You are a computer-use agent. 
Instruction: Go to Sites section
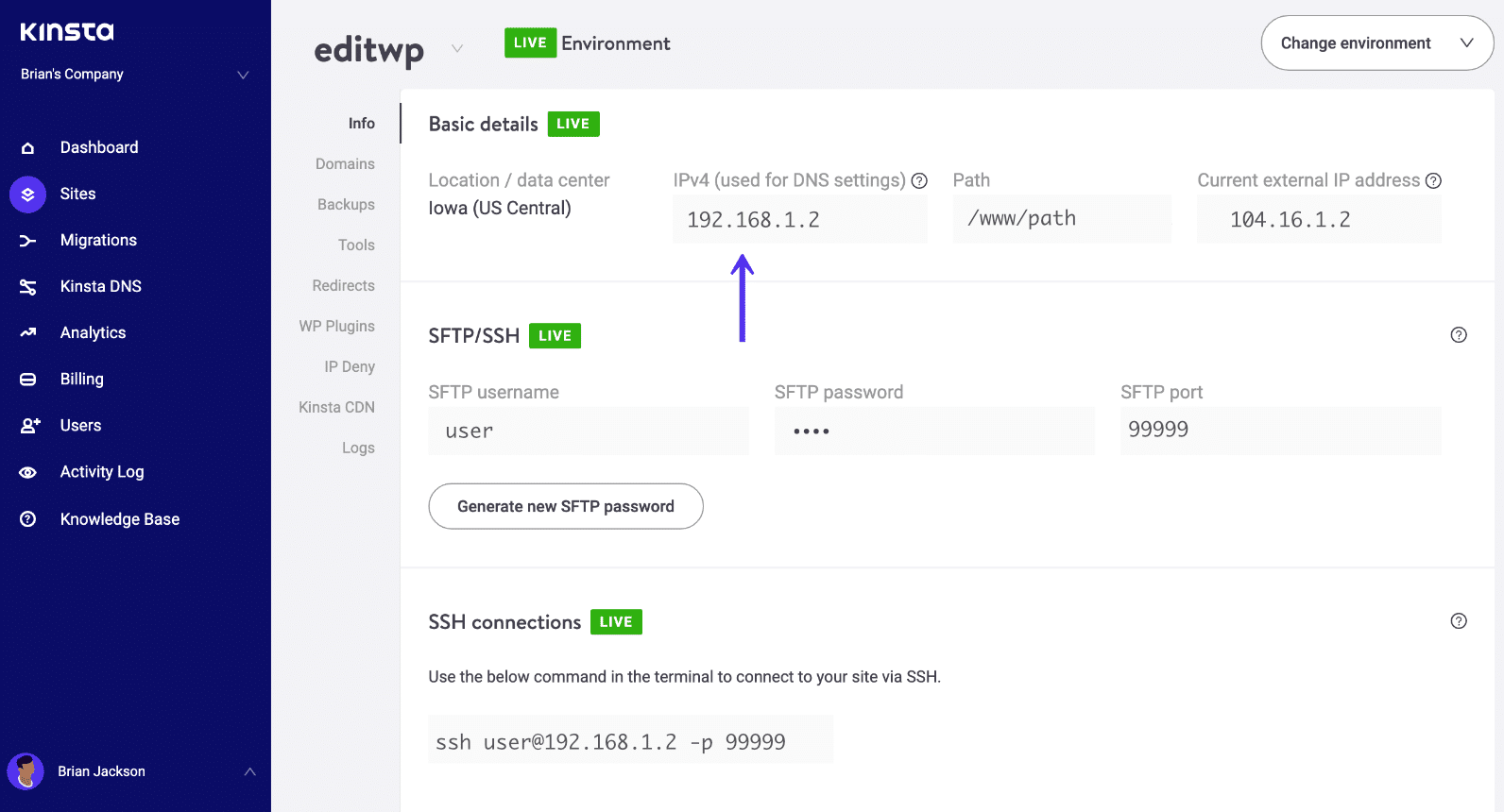click(x=78, y=194)
